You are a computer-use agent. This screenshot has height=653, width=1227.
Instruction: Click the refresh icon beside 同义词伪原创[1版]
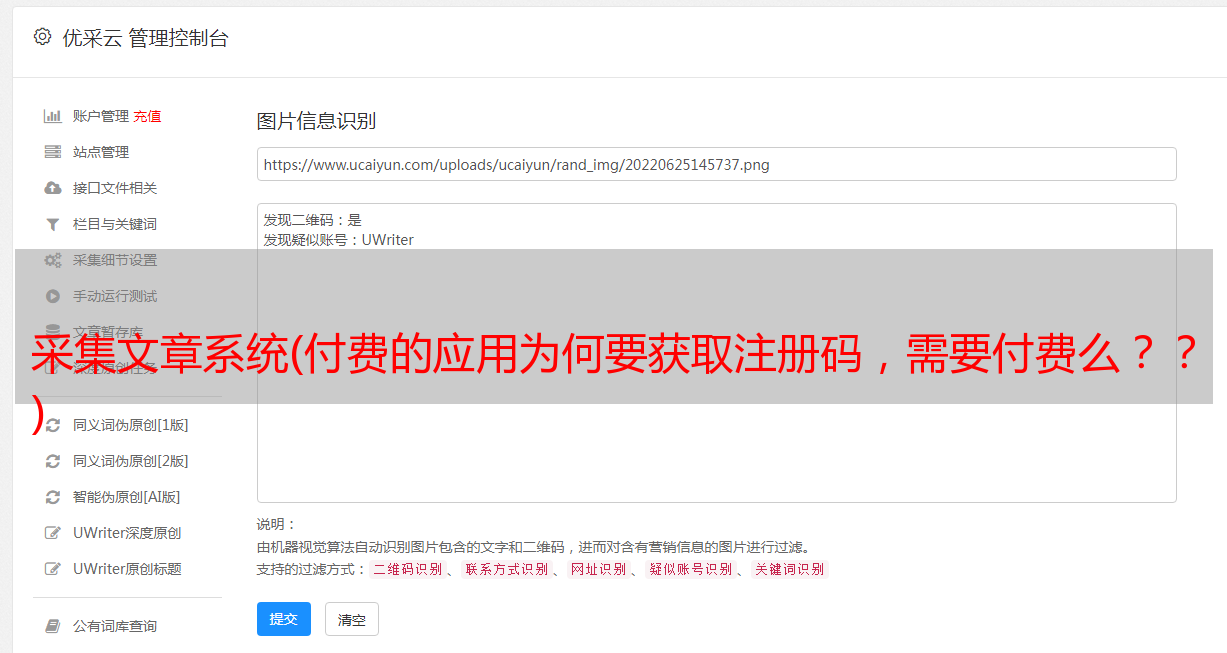[53, 425]
